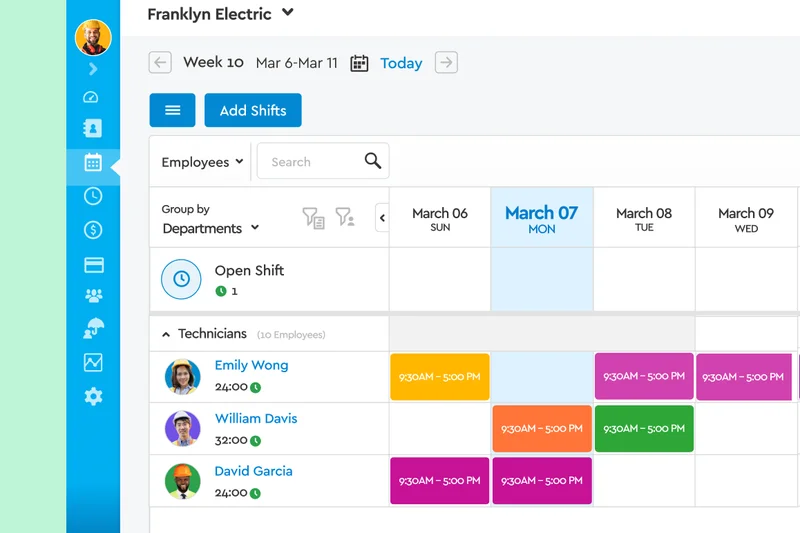Screen dimensions: 800x533
Task: Open the hamburger menu button
Action: (172, 110)
